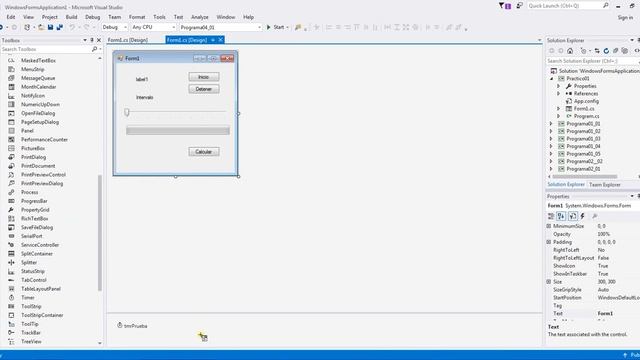Click the Undo toolbar icon
The height and width of the screenshot is (360, 640).
point(72,27)
